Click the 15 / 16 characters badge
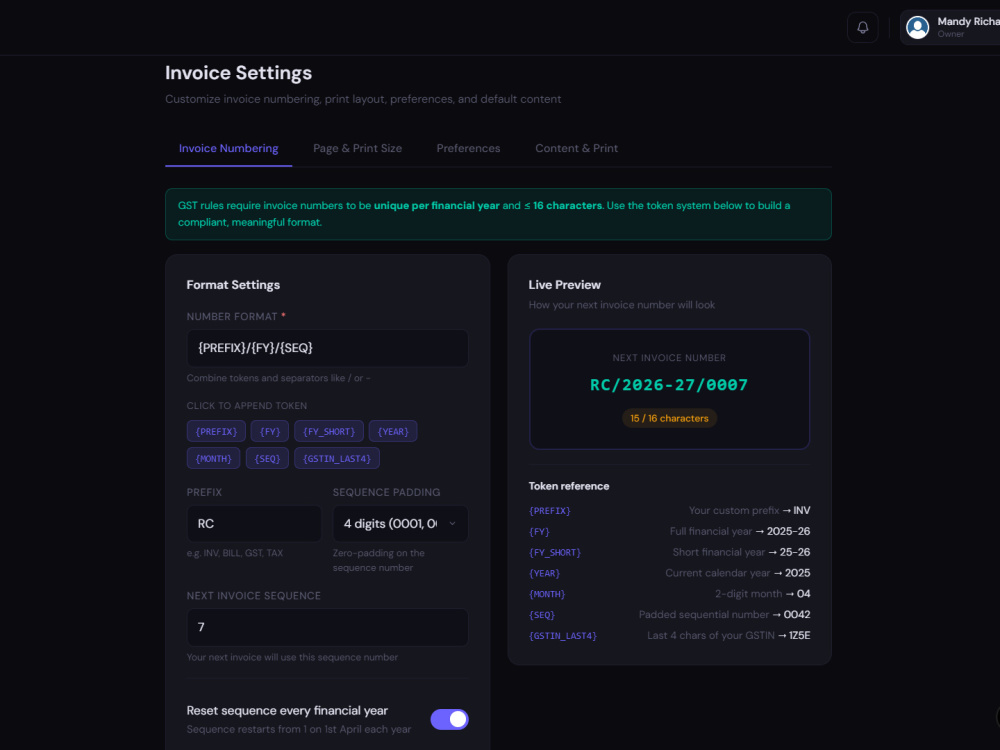Screen dimensions: 1000x750 (669, 418)
